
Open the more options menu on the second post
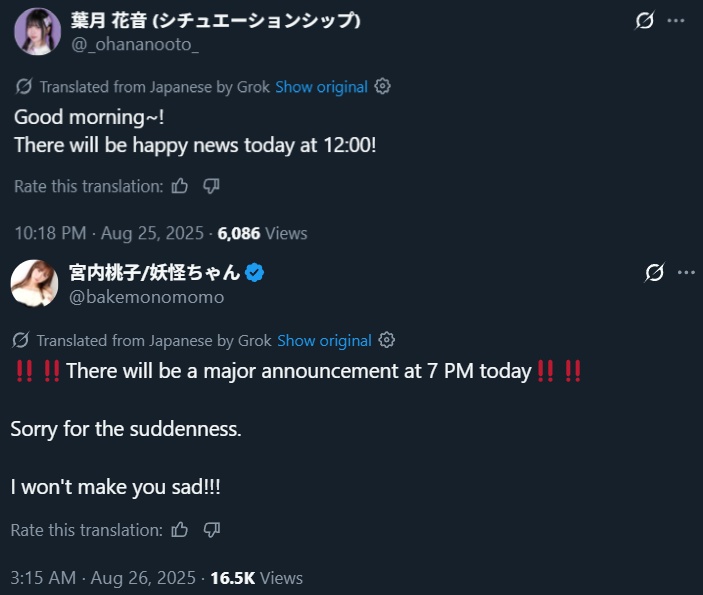pos(685,273)
